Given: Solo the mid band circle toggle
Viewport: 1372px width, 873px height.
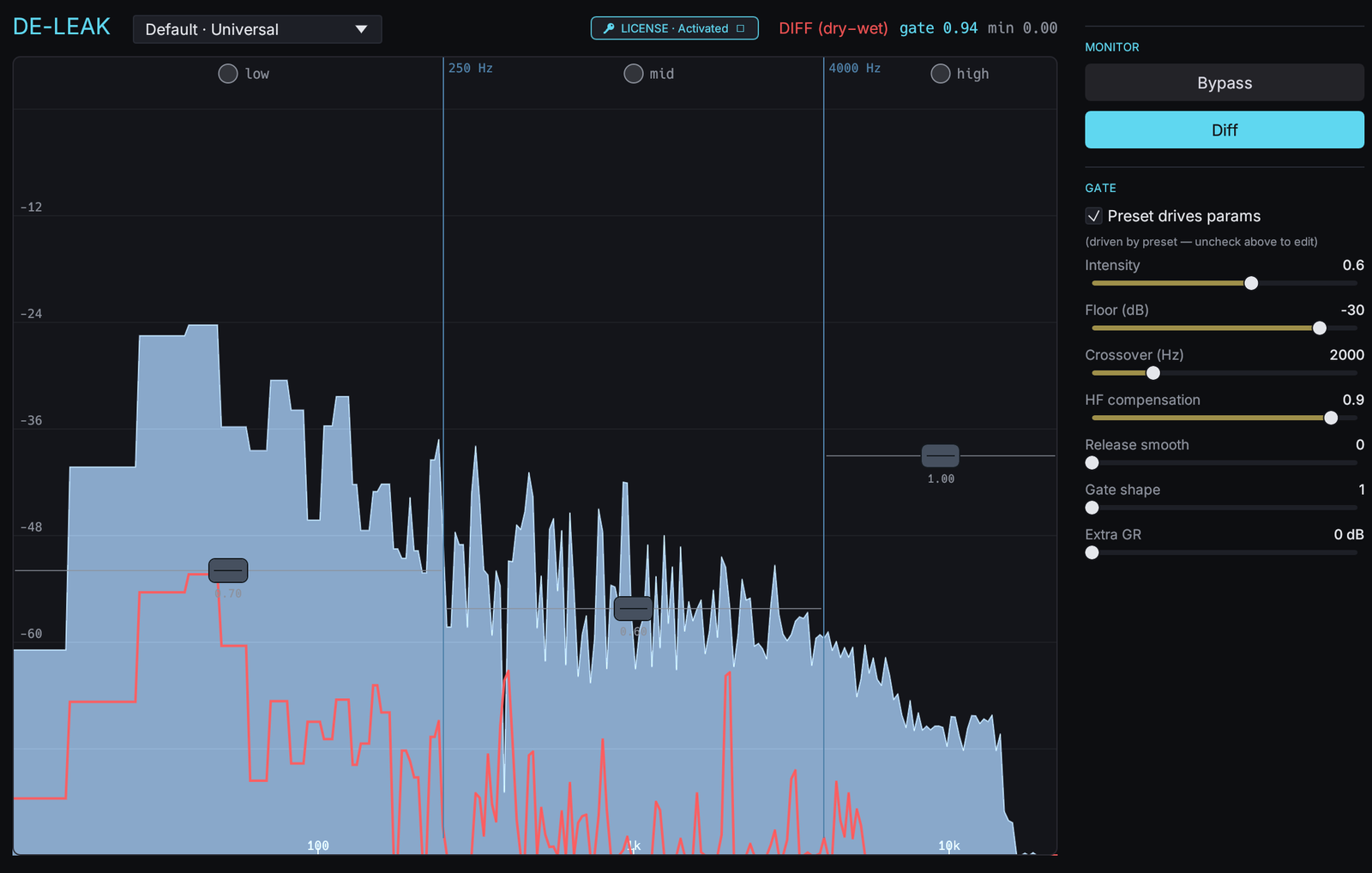Looking at the screenshot, I should pos(634,74).
